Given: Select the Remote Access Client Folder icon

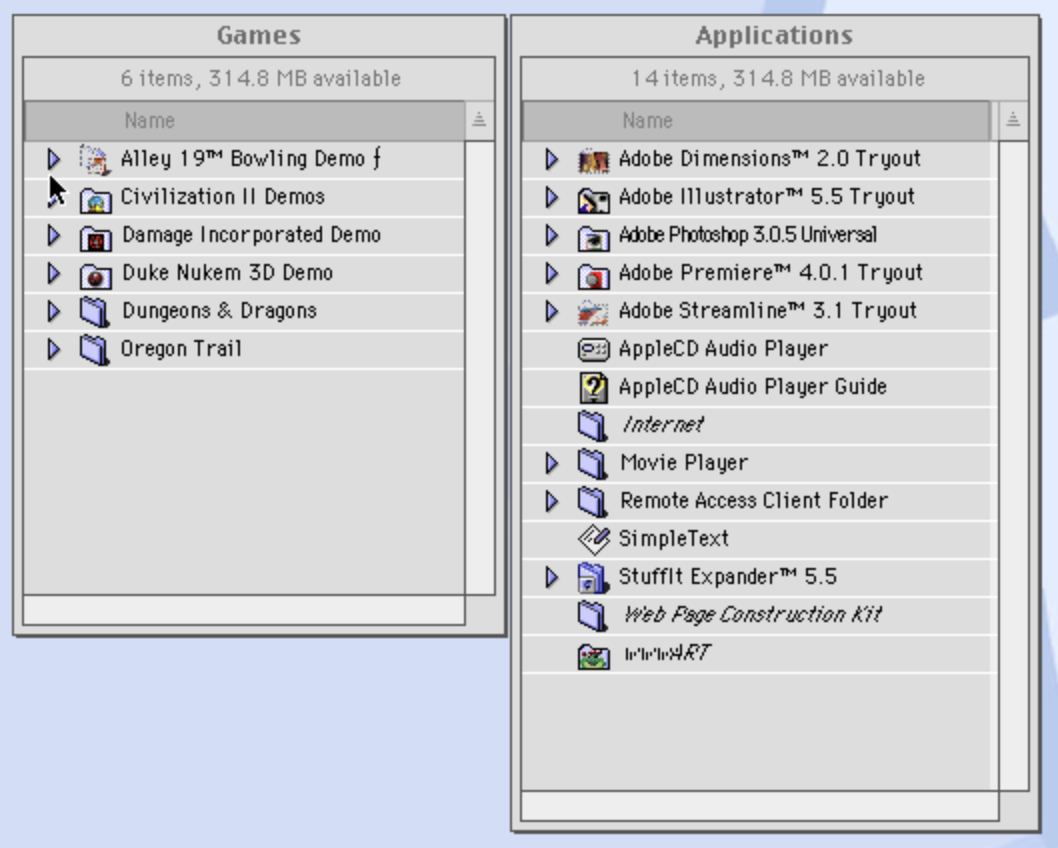Looking at the screenshot, I should [x=593, y=501].
